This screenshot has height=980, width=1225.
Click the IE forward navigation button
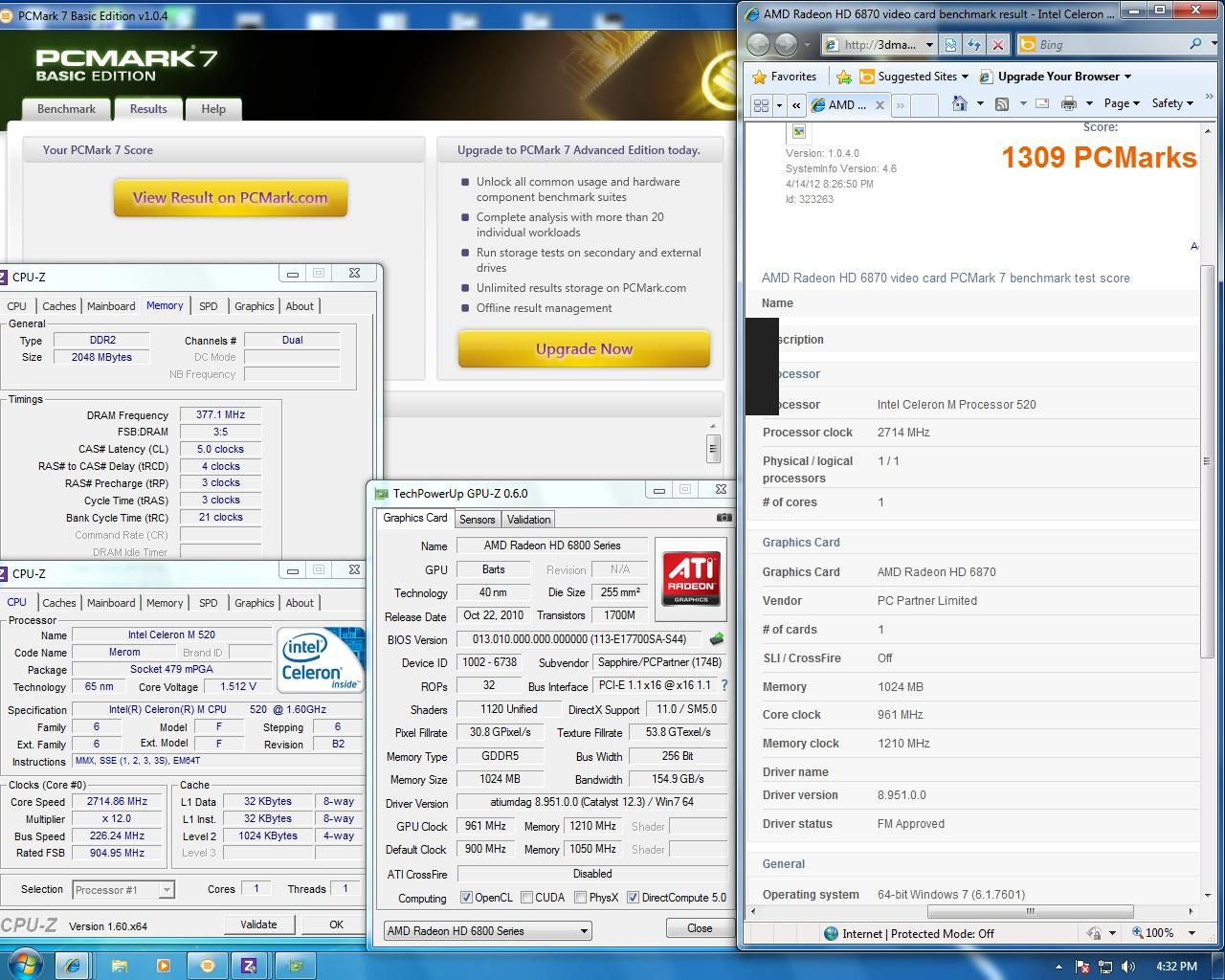pyautogui.click(x=787, y=44)
